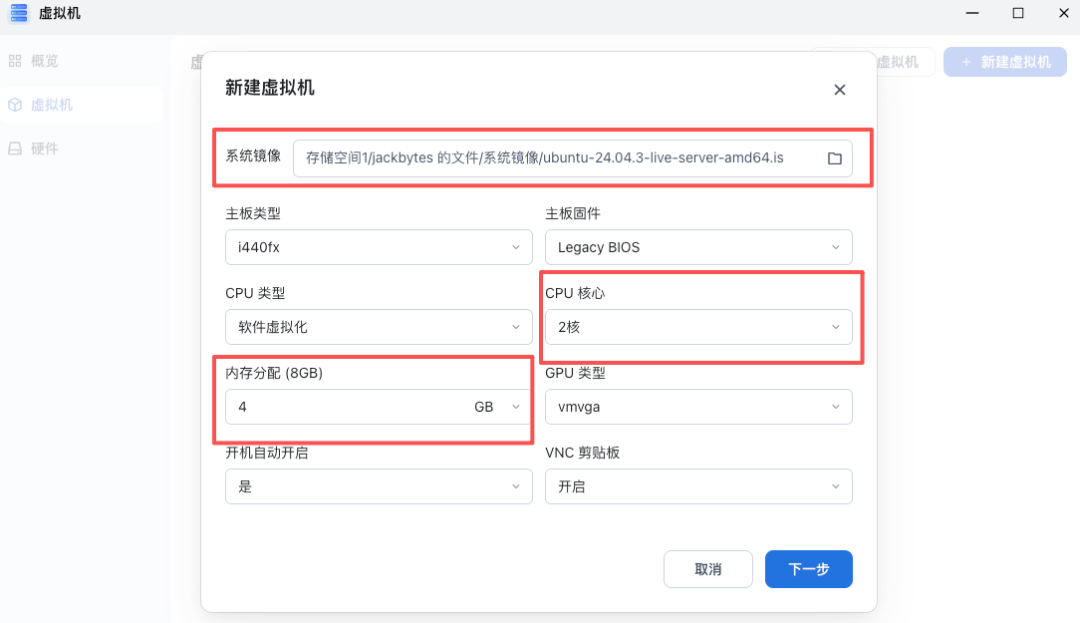The height and width of the screenshot is (623, 1080).
Task: Click the ubuntu system image path field
Action: [560, 158]
